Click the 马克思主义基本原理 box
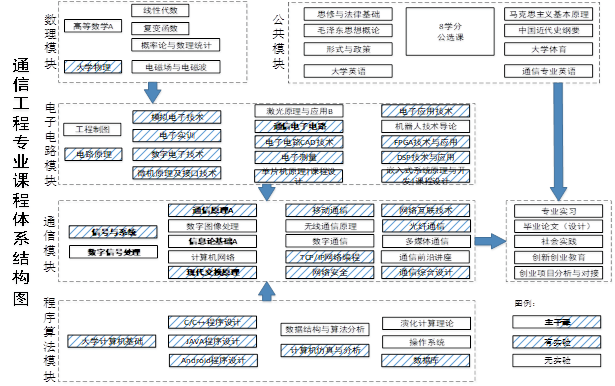Viewport: 615px width, 386px height. (x=548, y=15)
